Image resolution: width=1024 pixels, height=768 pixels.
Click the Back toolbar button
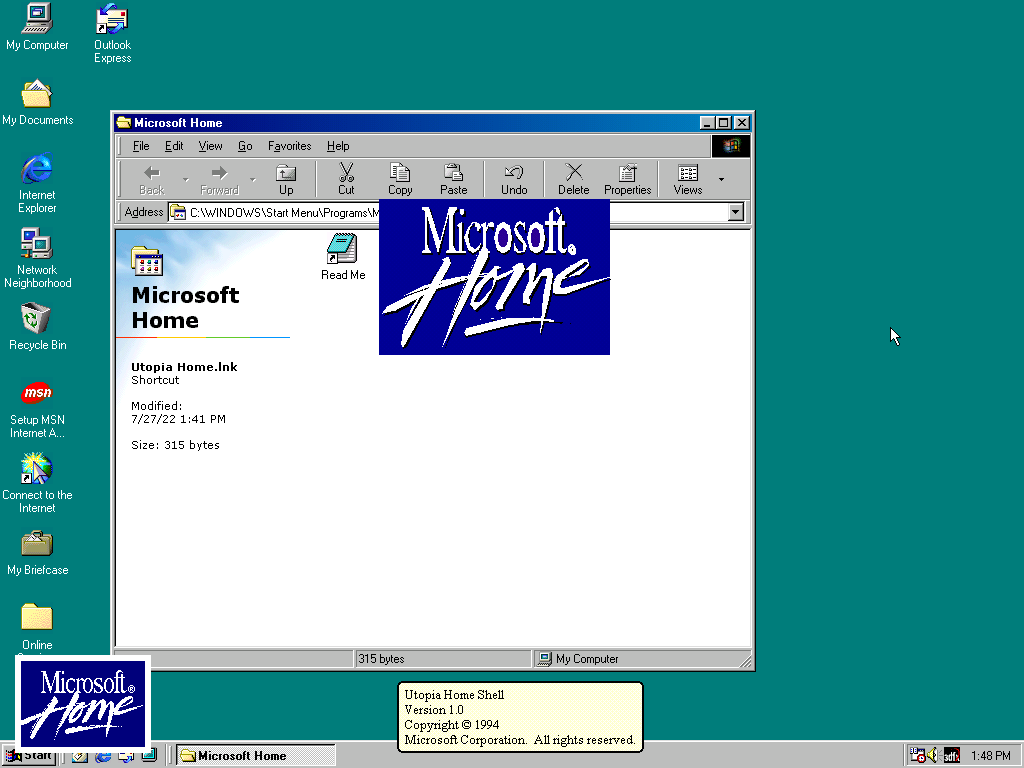point(152,180)
